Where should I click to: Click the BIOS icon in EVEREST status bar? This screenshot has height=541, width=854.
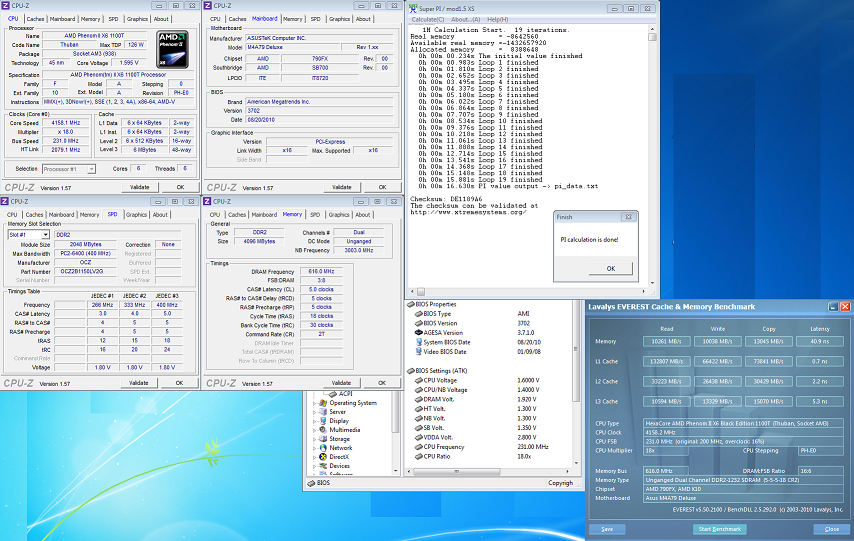(311, 483)
